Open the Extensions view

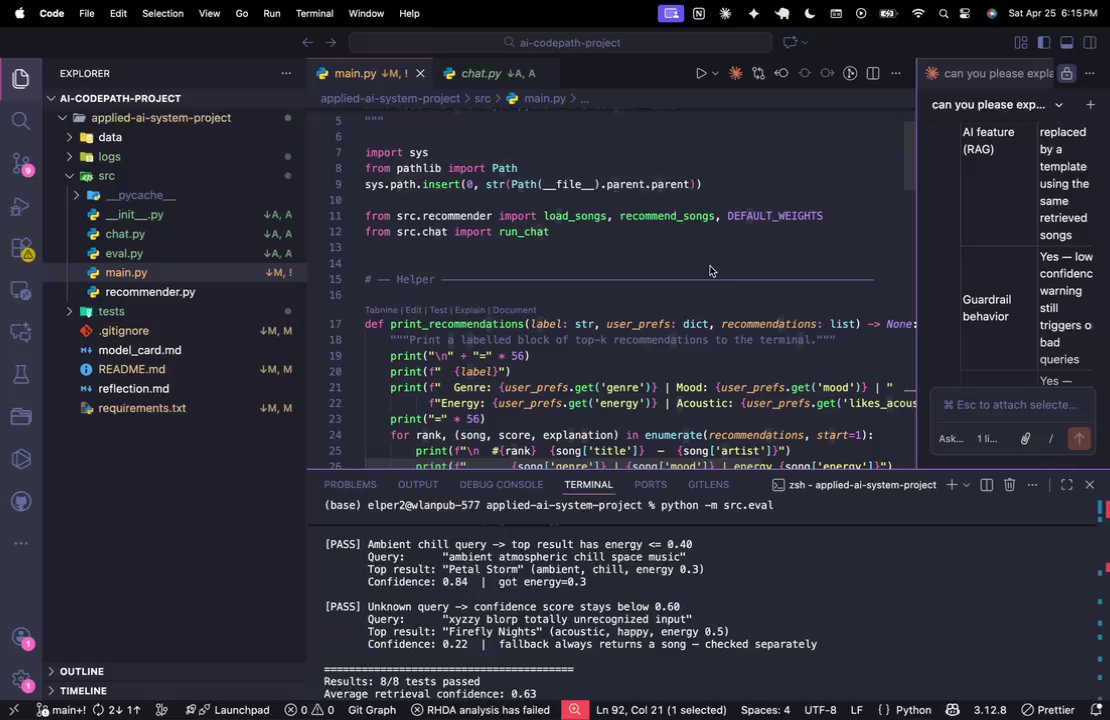(20, 249)
